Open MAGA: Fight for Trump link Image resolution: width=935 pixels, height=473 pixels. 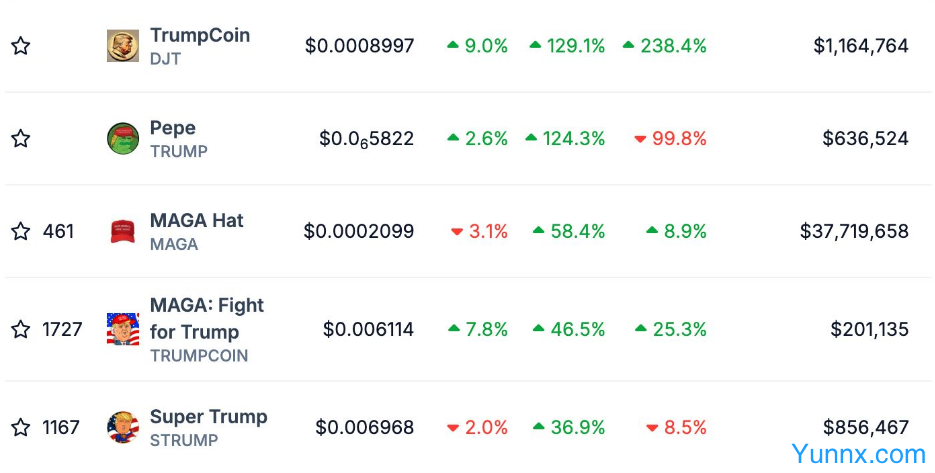(207, 318)
